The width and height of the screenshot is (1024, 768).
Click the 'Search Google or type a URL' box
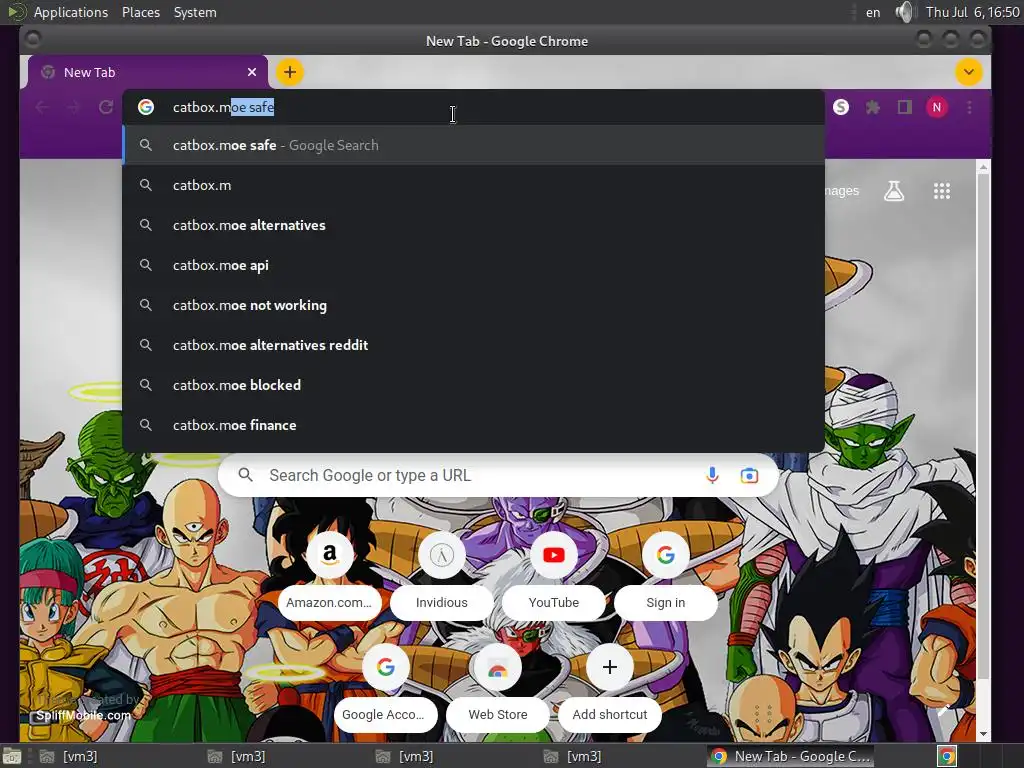pos(498,475)
